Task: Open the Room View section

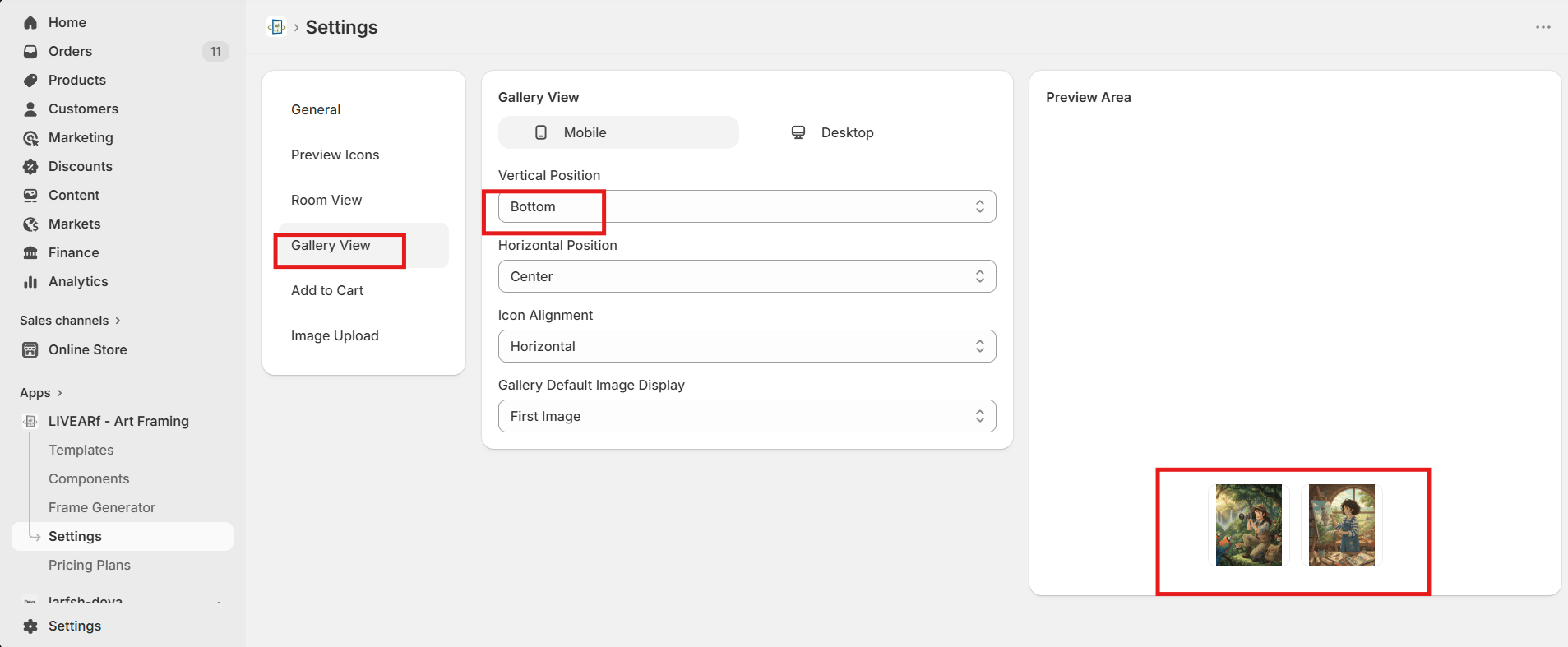Action: 363,200
